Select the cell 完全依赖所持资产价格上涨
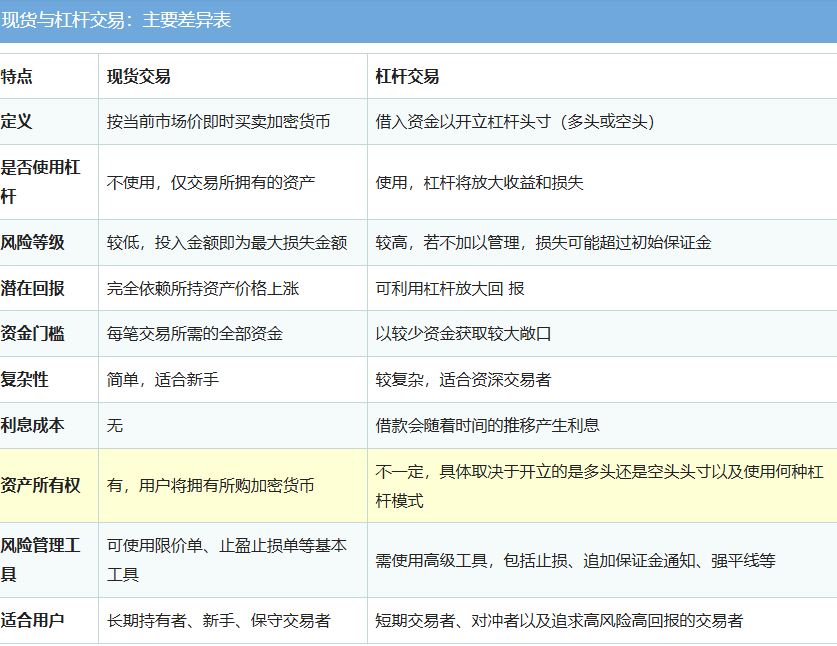The width and height of the screenshot is (837, 646). pyautogui.click(x=203, y=288)
